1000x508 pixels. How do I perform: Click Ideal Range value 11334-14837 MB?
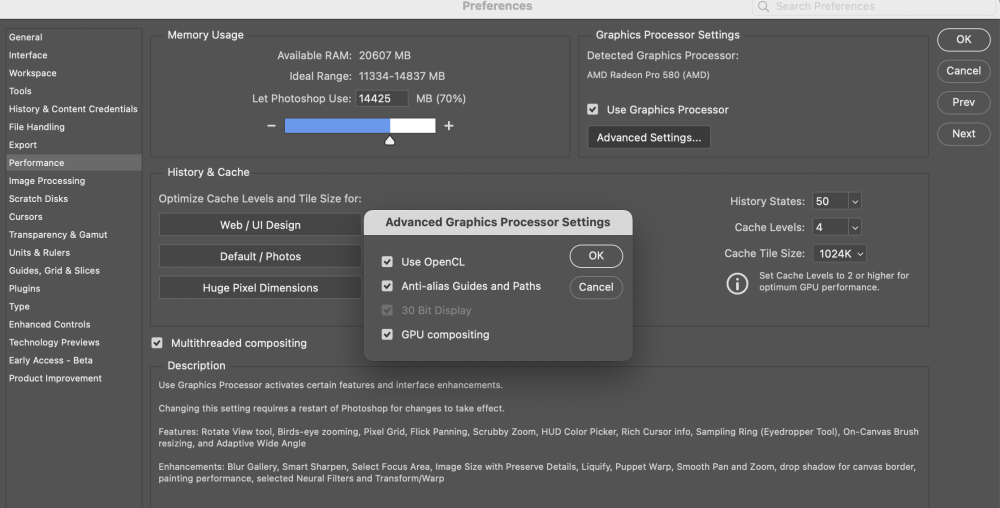(x=402, y=76)
